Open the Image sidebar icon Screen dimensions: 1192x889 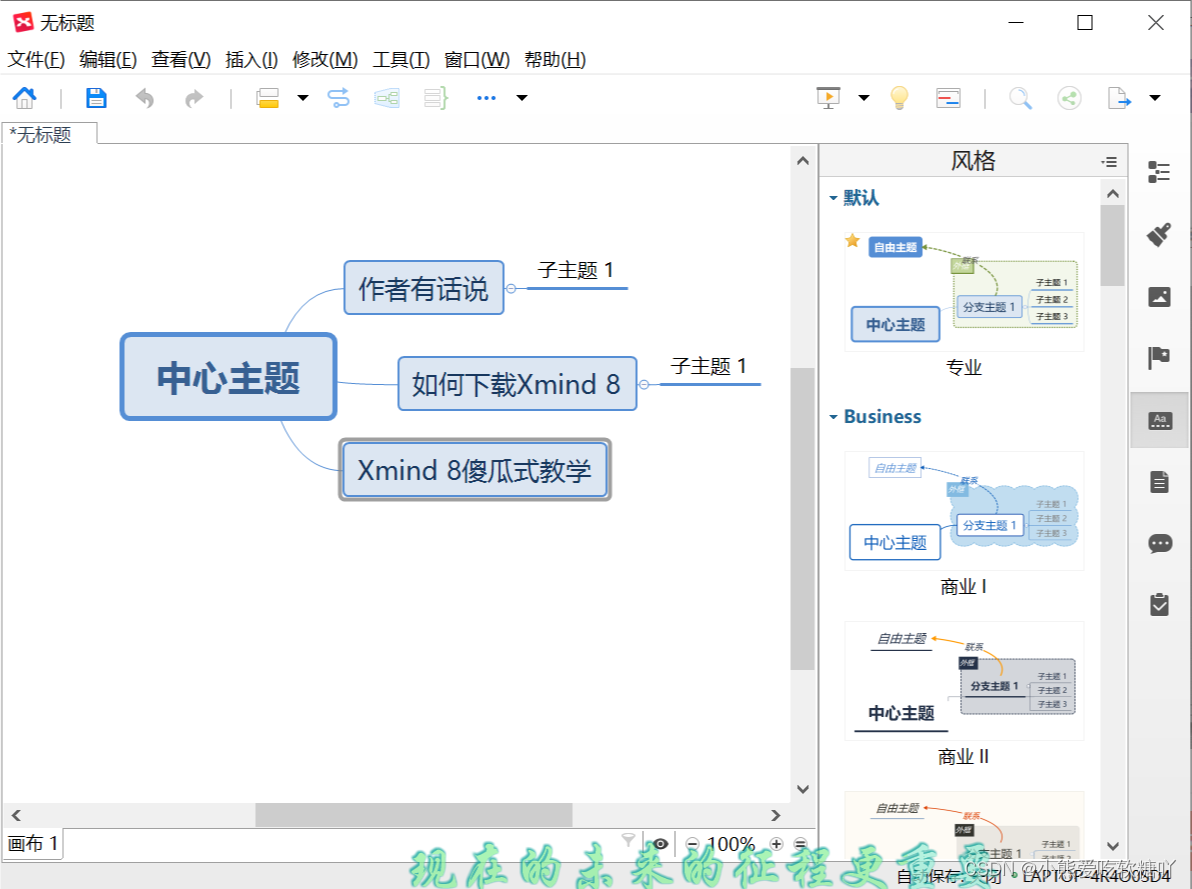1159,297
